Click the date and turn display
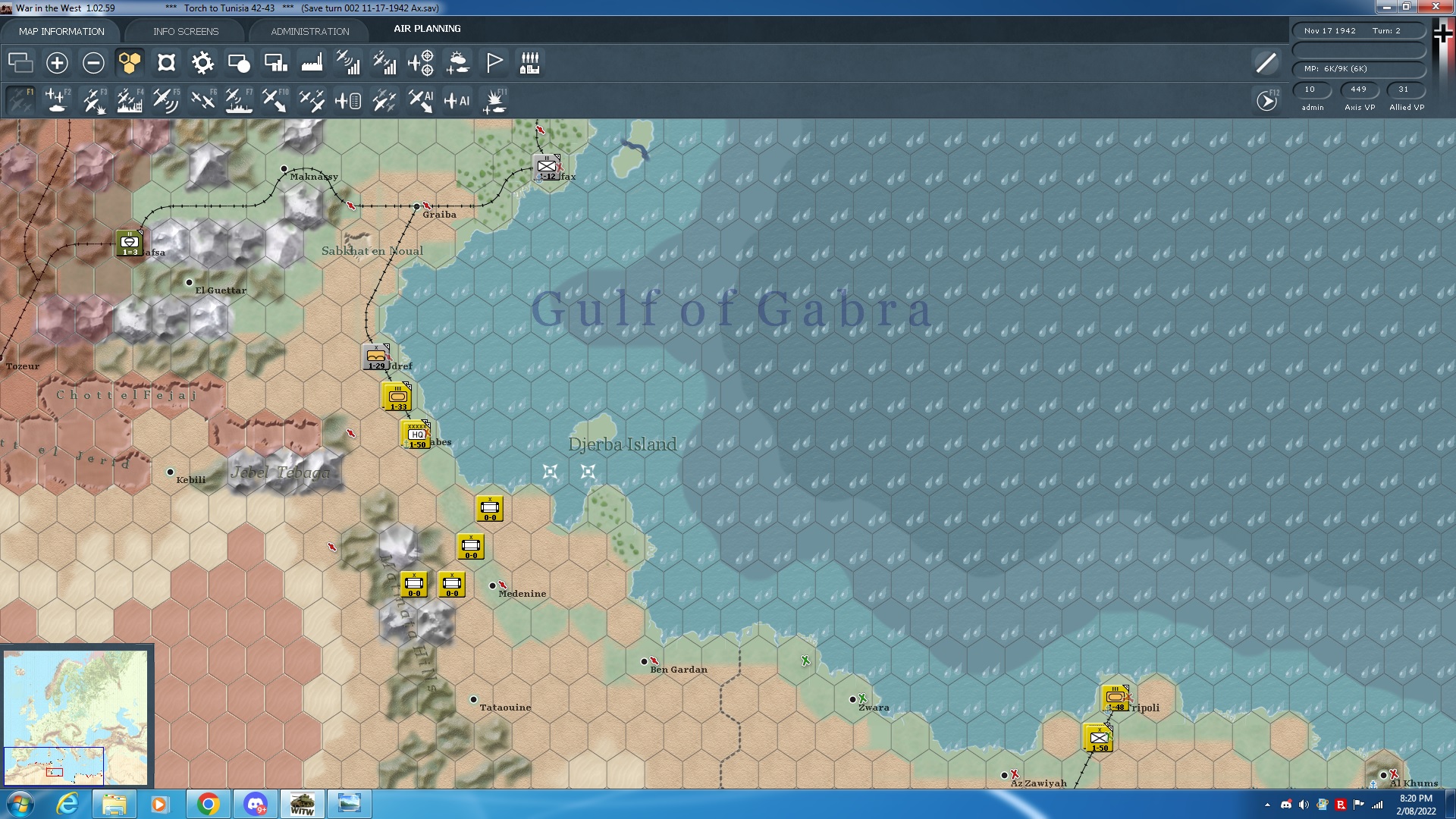This screenshot has height=819, width=1456. [1359, 31]
